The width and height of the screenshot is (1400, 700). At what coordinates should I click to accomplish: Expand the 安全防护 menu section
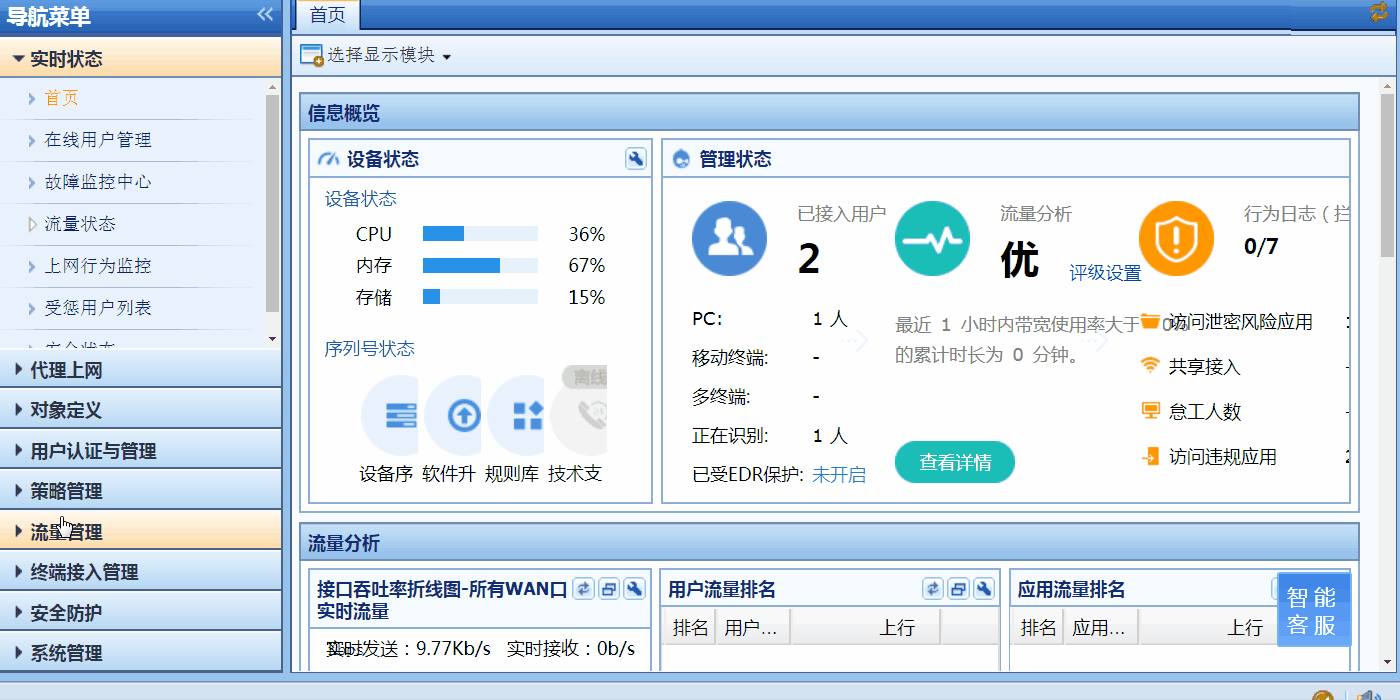coord(141,612)
